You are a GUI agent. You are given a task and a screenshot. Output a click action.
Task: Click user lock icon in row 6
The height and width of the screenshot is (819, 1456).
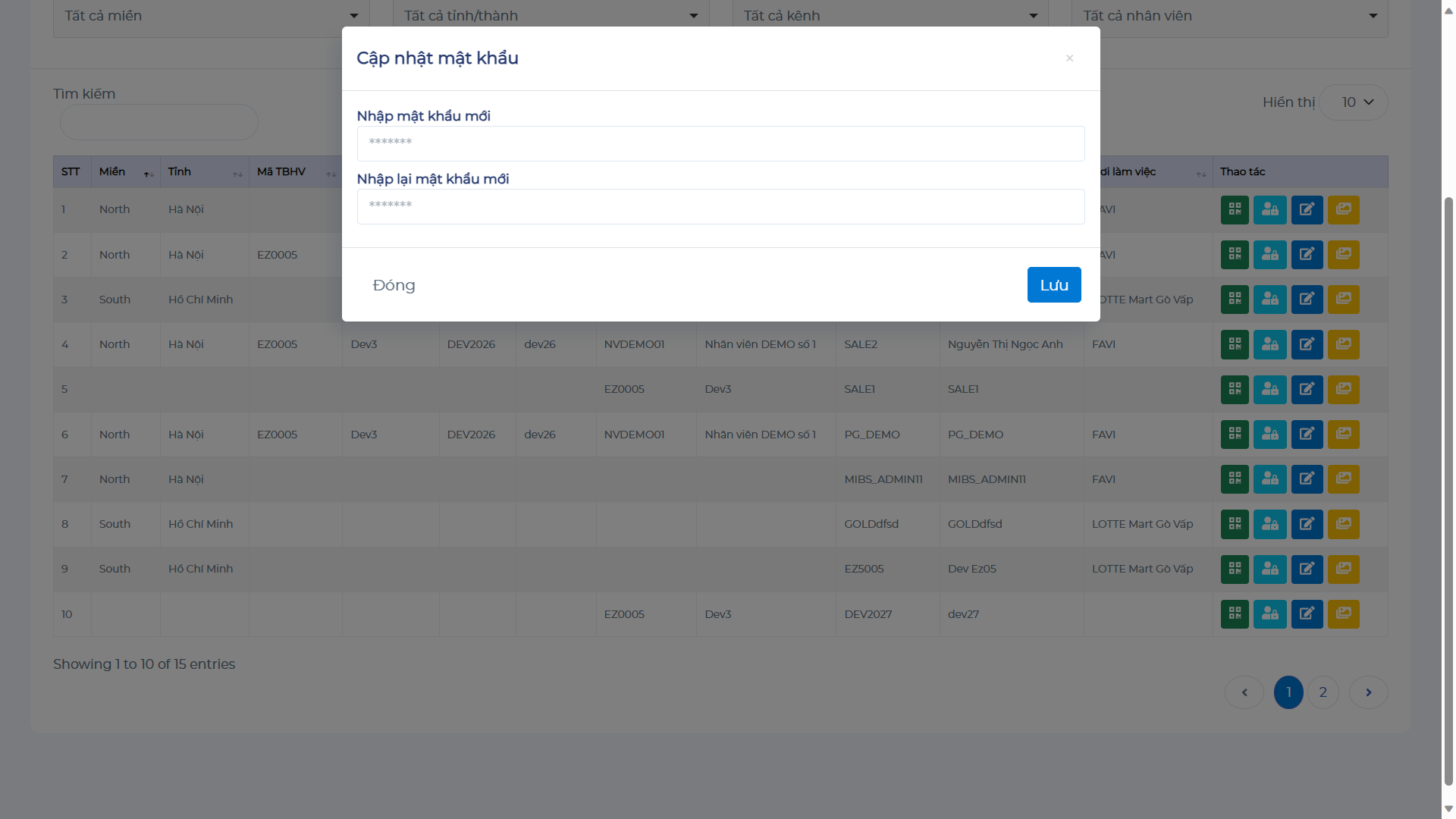pyautogui.click(x=1269, y=435)
